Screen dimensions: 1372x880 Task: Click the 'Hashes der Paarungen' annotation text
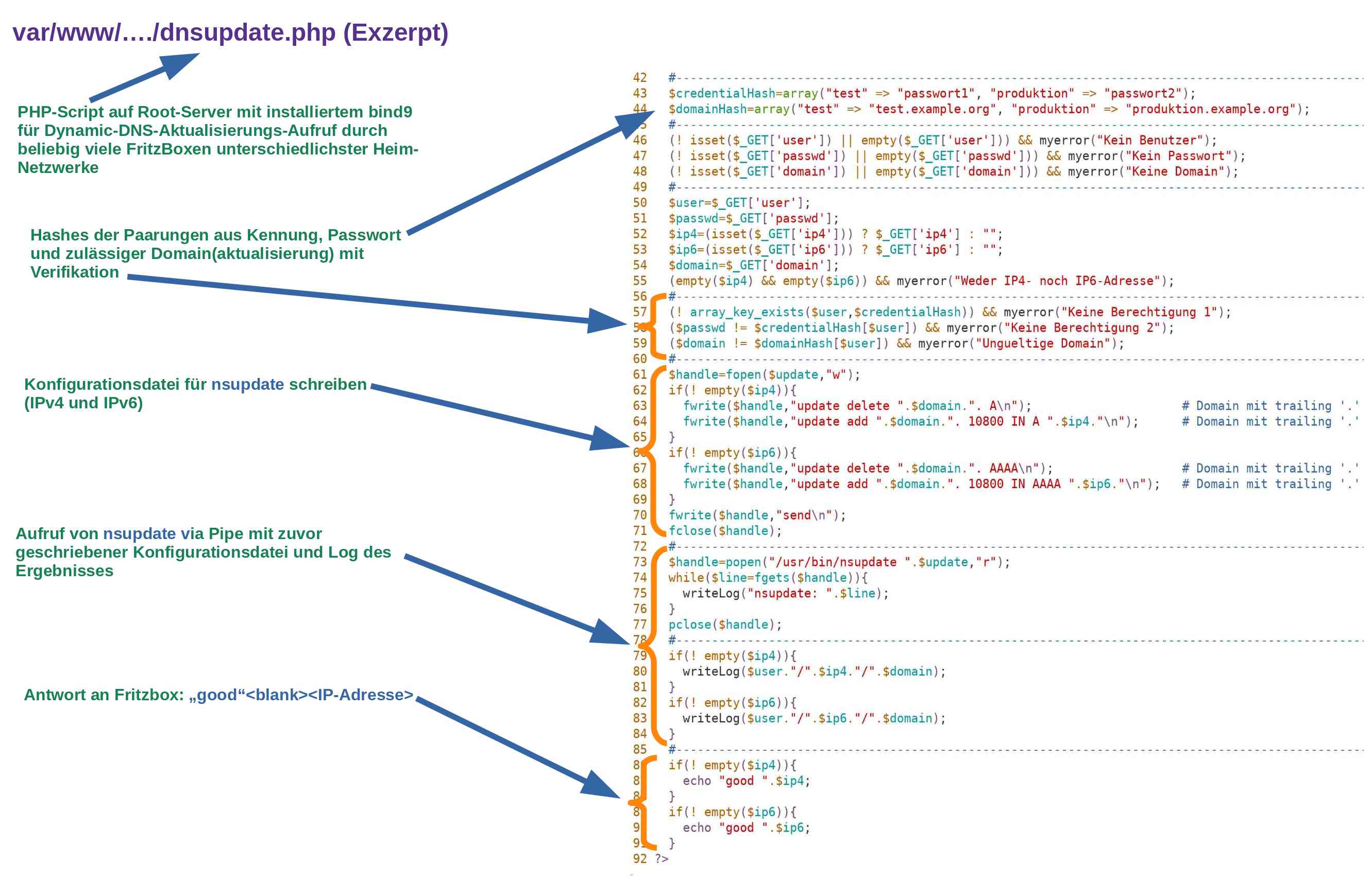[x=215, y=253]
